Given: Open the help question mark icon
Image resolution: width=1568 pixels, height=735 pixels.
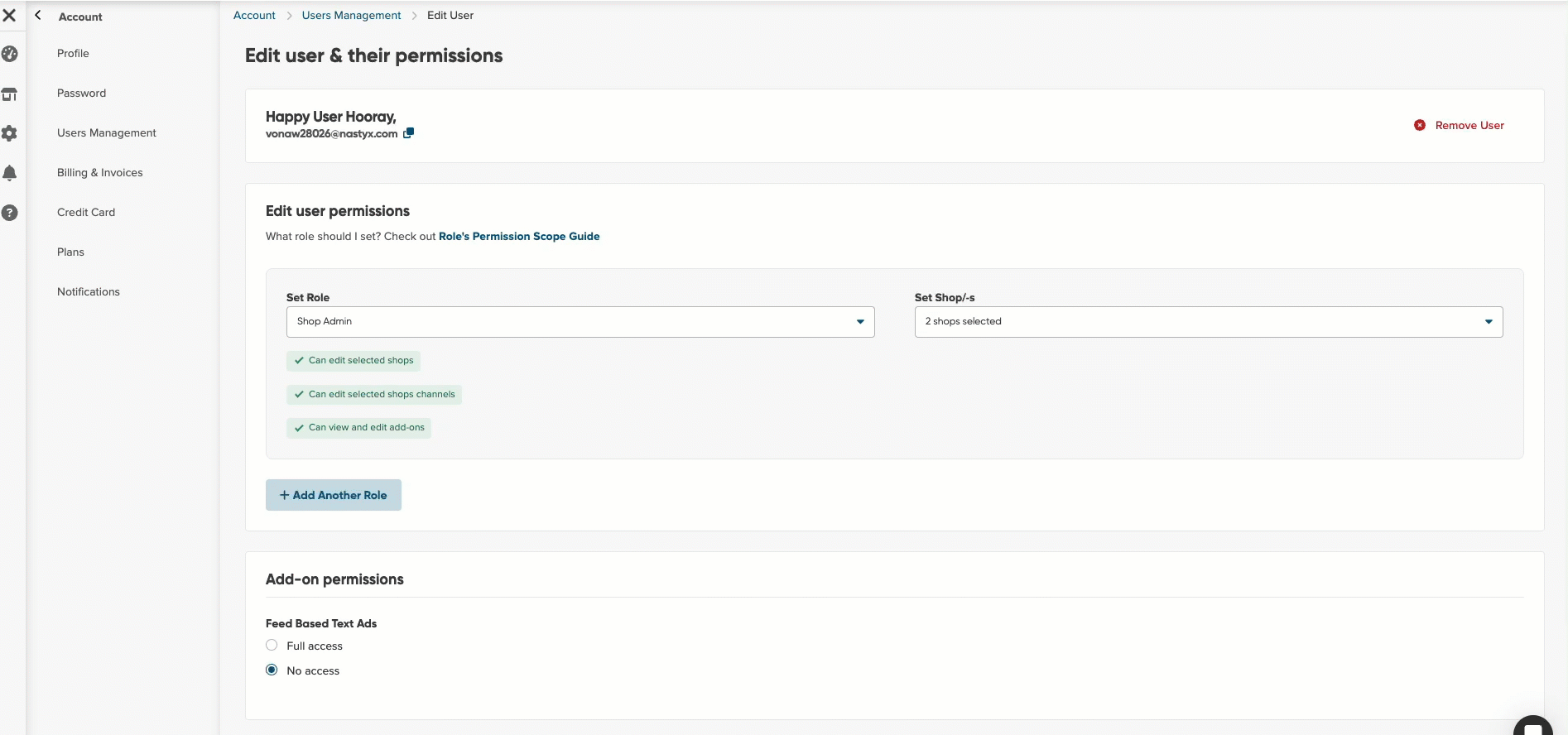Looking at the screenshot, I should [10, 213].
